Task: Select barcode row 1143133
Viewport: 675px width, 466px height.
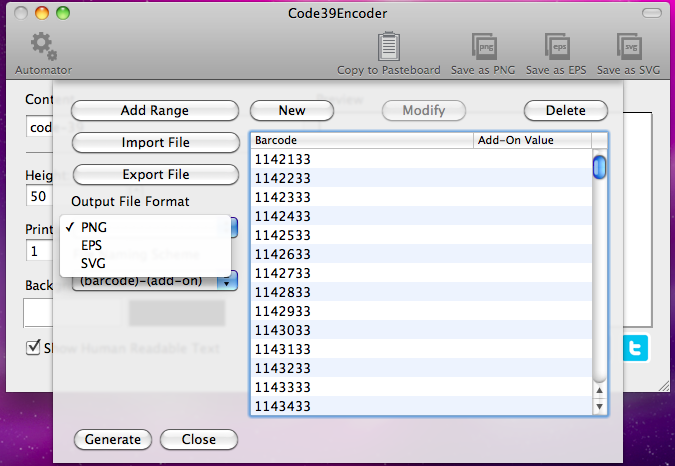Action: (x=421, y=349)
